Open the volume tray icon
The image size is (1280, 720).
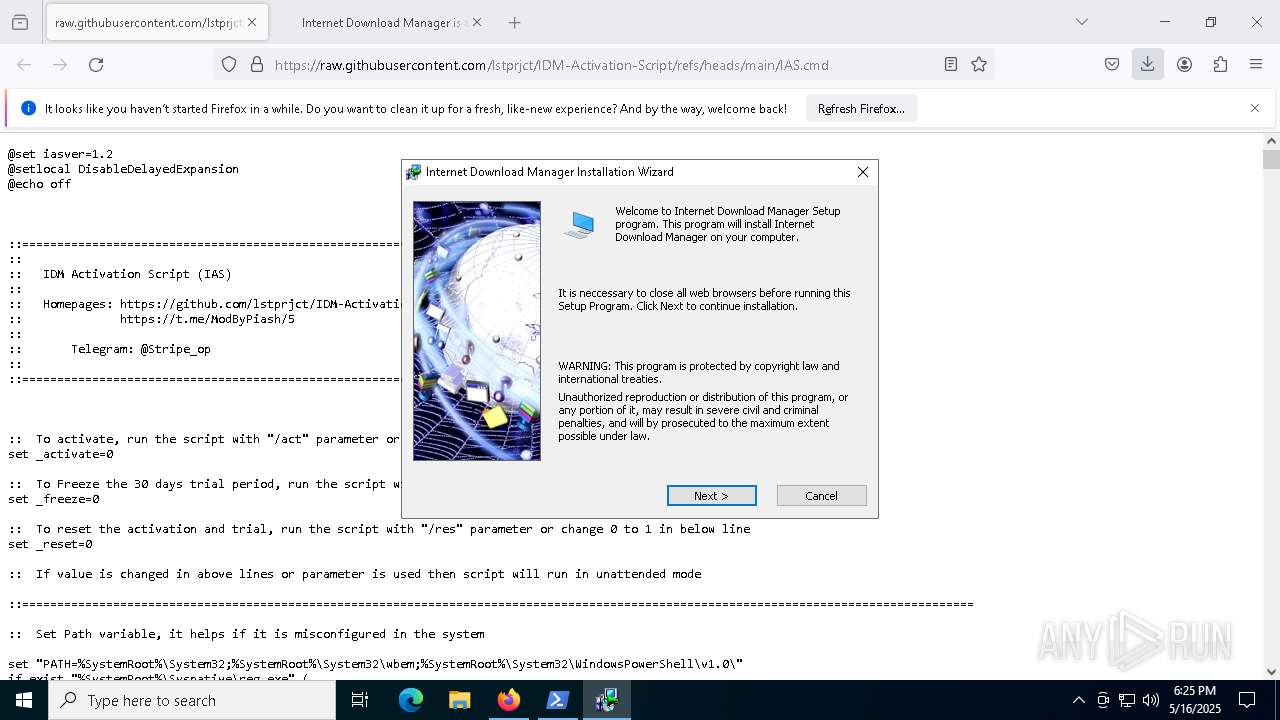coord(1151,700)
